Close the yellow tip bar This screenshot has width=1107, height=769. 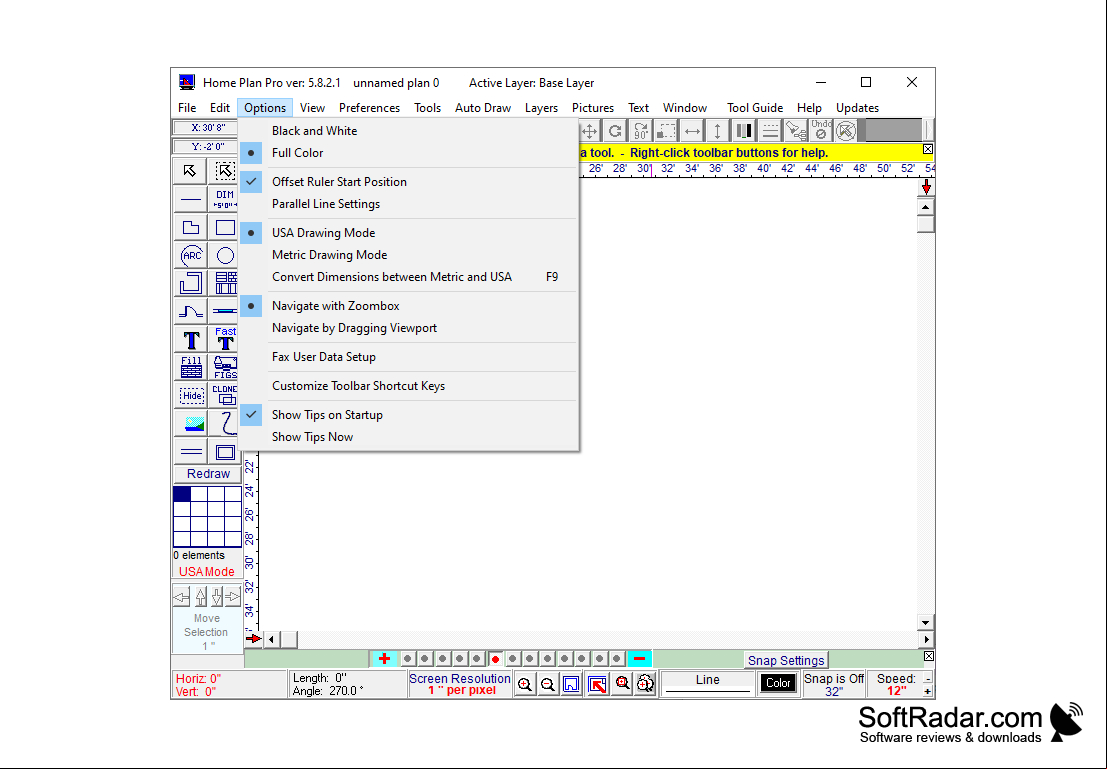928,149
